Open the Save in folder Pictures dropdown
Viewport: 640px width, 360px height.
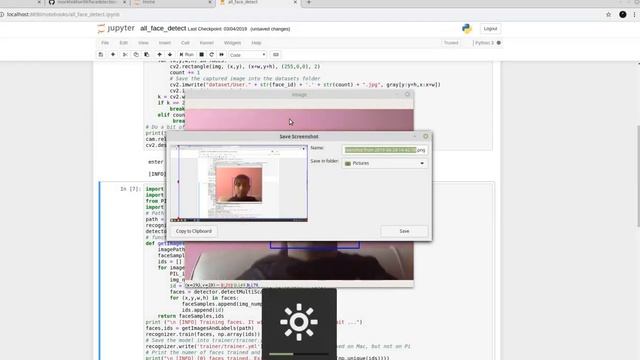(385, 163)
